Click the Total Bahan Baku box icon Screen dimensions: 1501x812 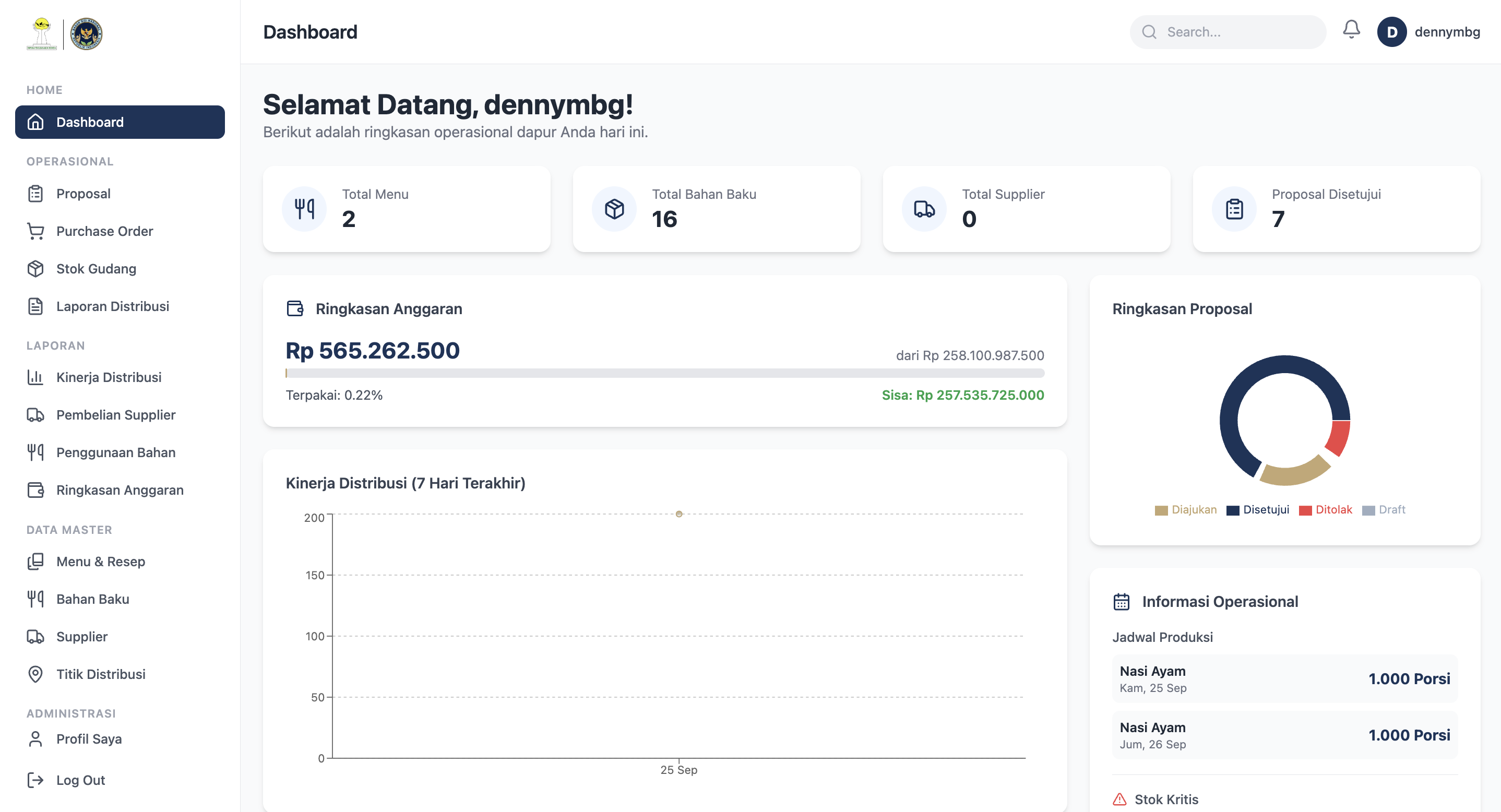614,209
